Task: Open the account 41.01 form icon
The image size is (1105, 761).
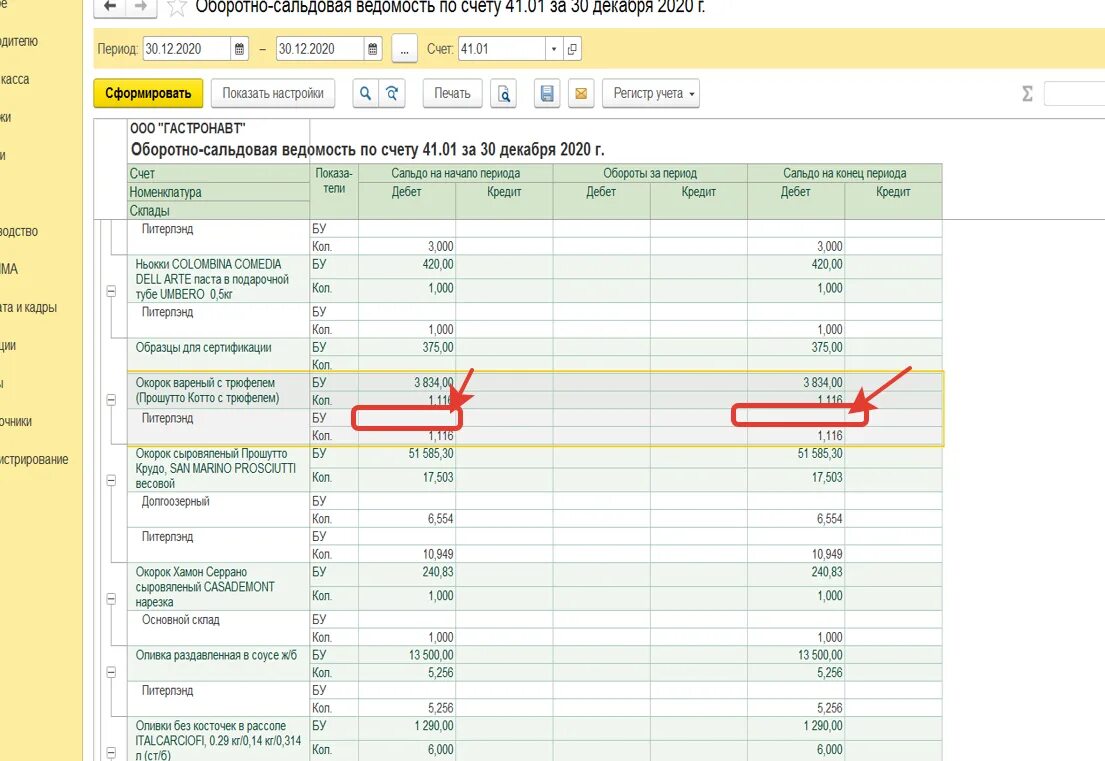Action: [572, 49]
